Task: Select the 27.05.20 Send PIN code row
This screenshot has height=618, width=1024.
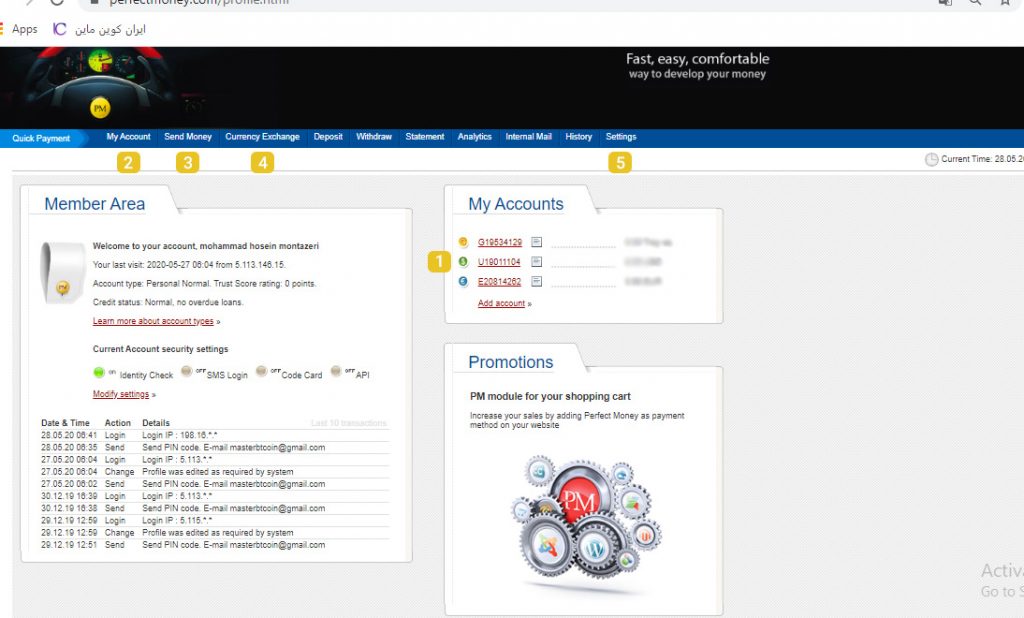Action: [216, 484]
